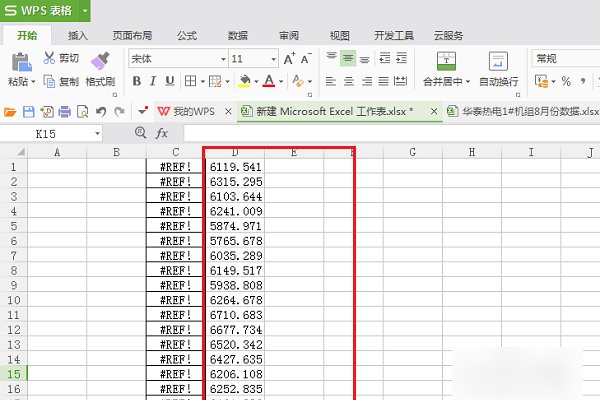This screenshot has width=600, height=400.
Task: Switch to 华泰热电1#机组8月份数据.xlsx tab
Action: (523, 111)
